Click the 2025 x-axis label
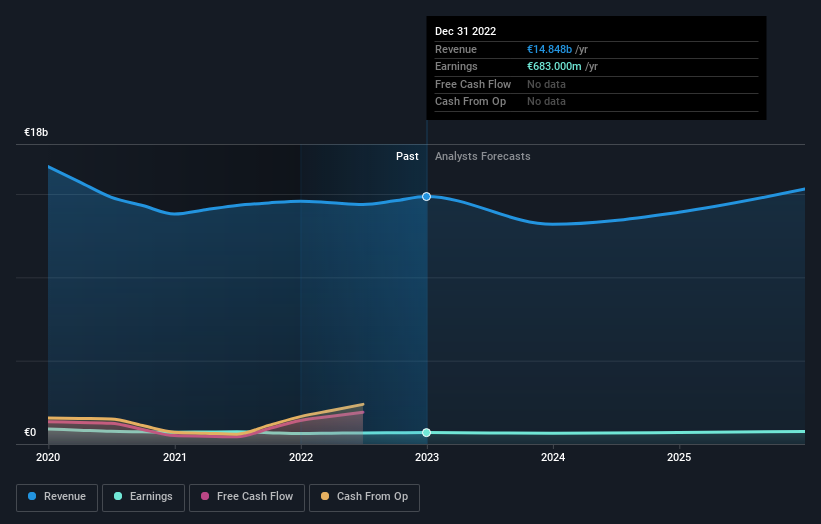This screenshot has height=524, width=821. pos(679,457)
